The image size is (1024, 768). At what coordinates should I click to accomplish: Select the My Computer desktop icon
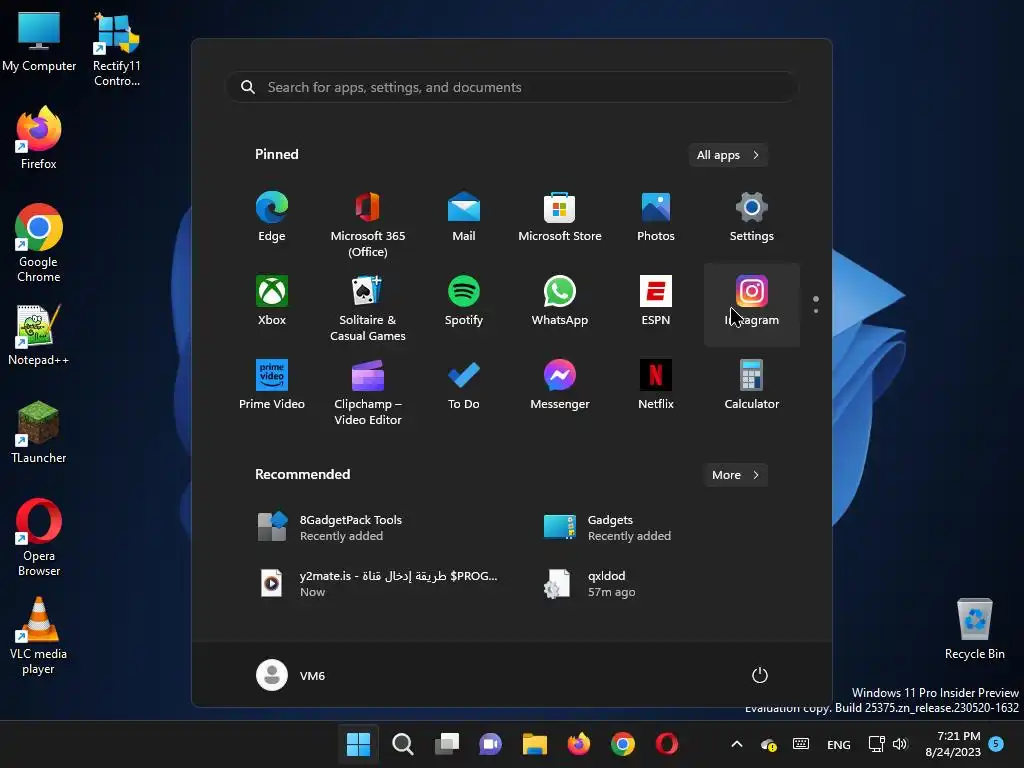point(39,42)
